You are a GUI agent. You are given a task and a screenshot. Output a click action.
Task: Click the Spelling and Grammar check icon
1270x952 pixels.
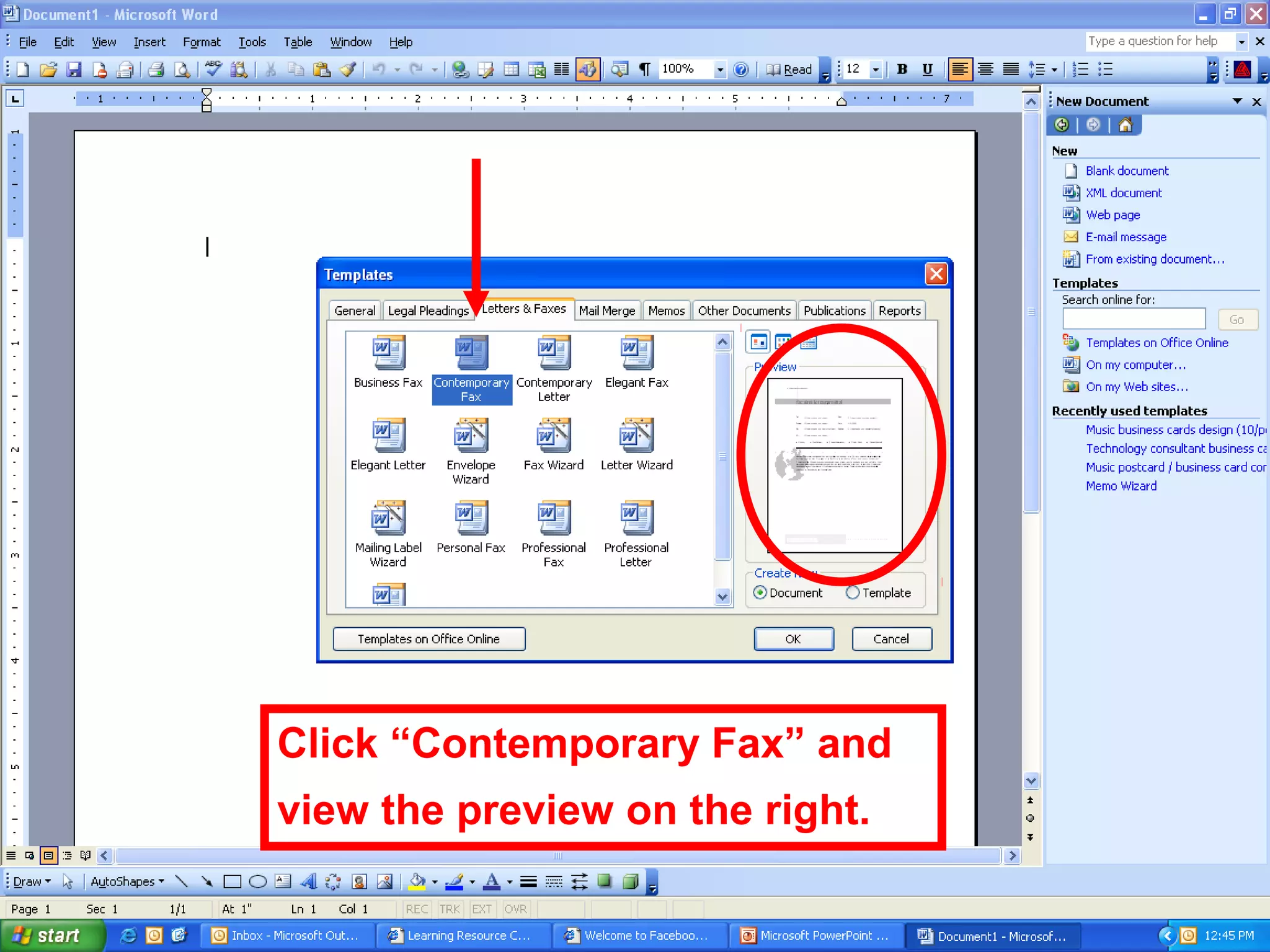click(x=213, y=69)
